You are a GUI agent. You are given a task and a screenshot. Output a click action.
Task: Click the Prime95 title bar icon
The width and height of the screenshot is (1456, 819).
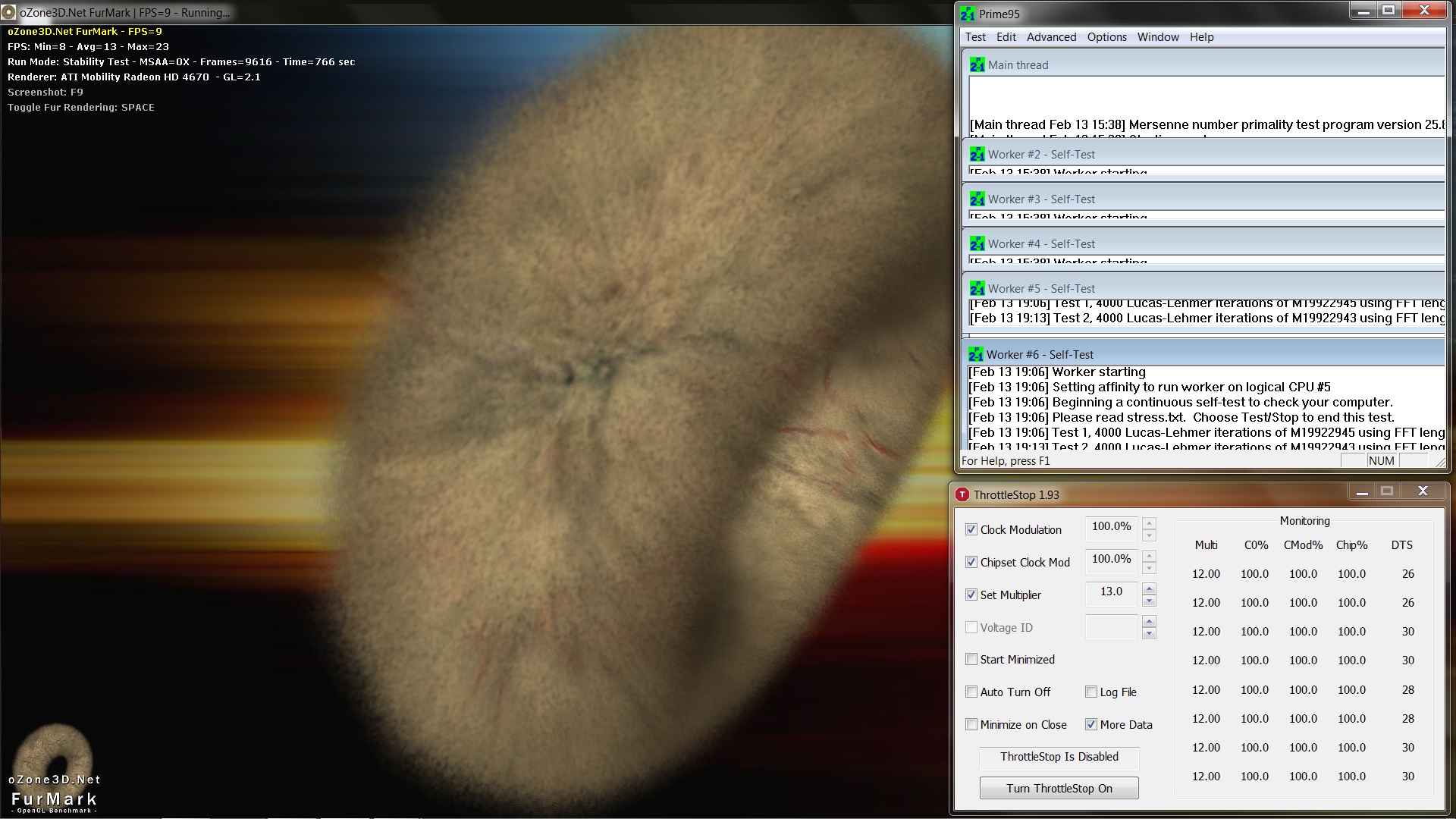point(968,14)
